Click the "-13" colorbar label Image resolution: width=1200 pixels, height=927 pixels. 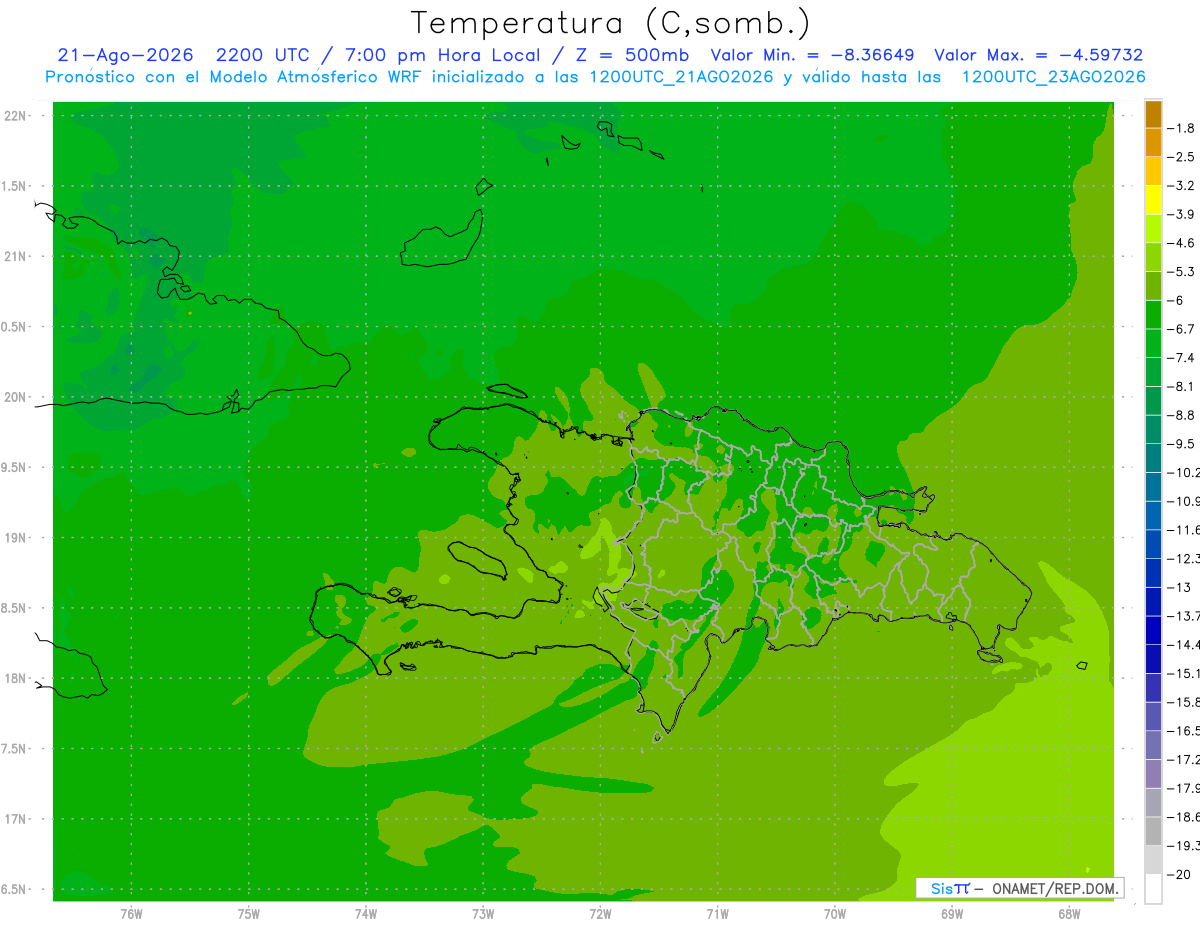[x=1180, y=587]
